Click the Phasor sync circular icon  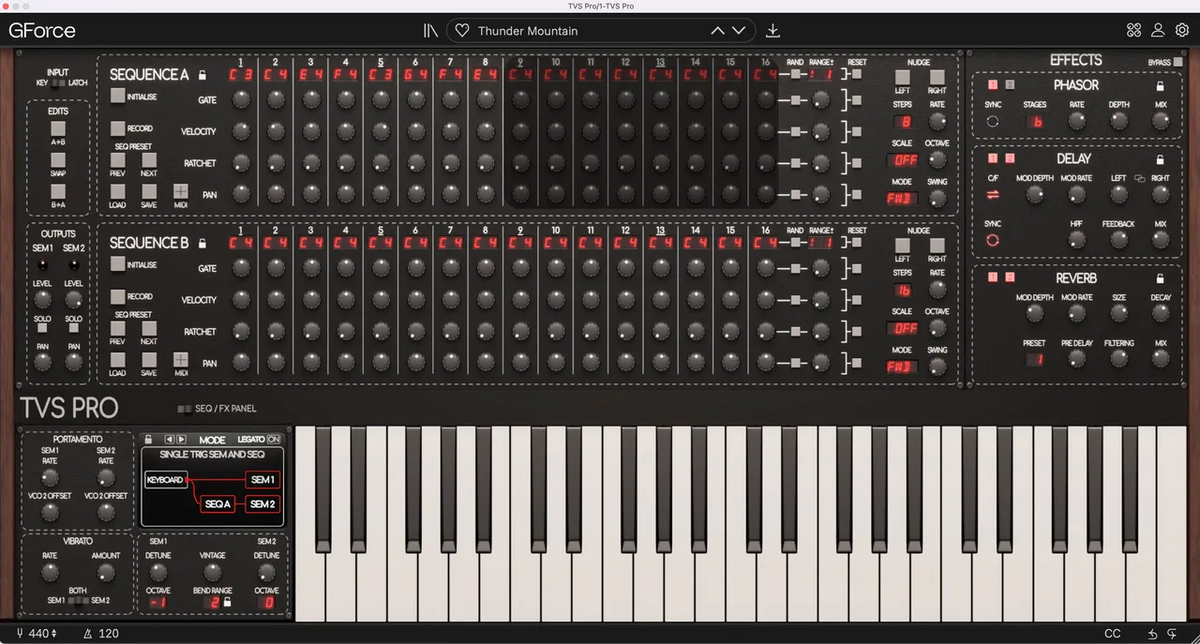(x=993, y=121)
